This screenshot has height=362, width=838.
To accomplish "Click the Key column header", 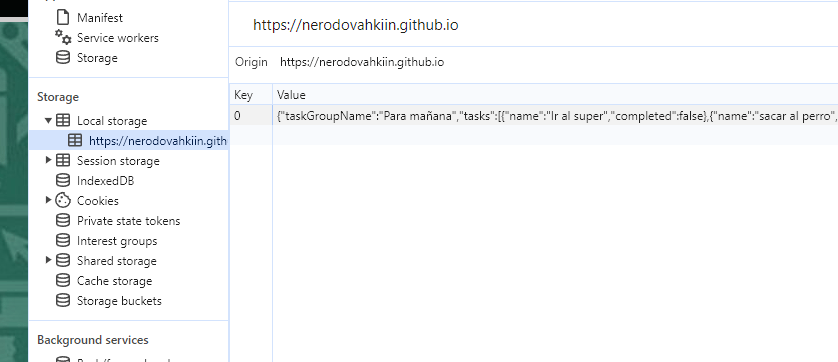I will tap(251, 95).
